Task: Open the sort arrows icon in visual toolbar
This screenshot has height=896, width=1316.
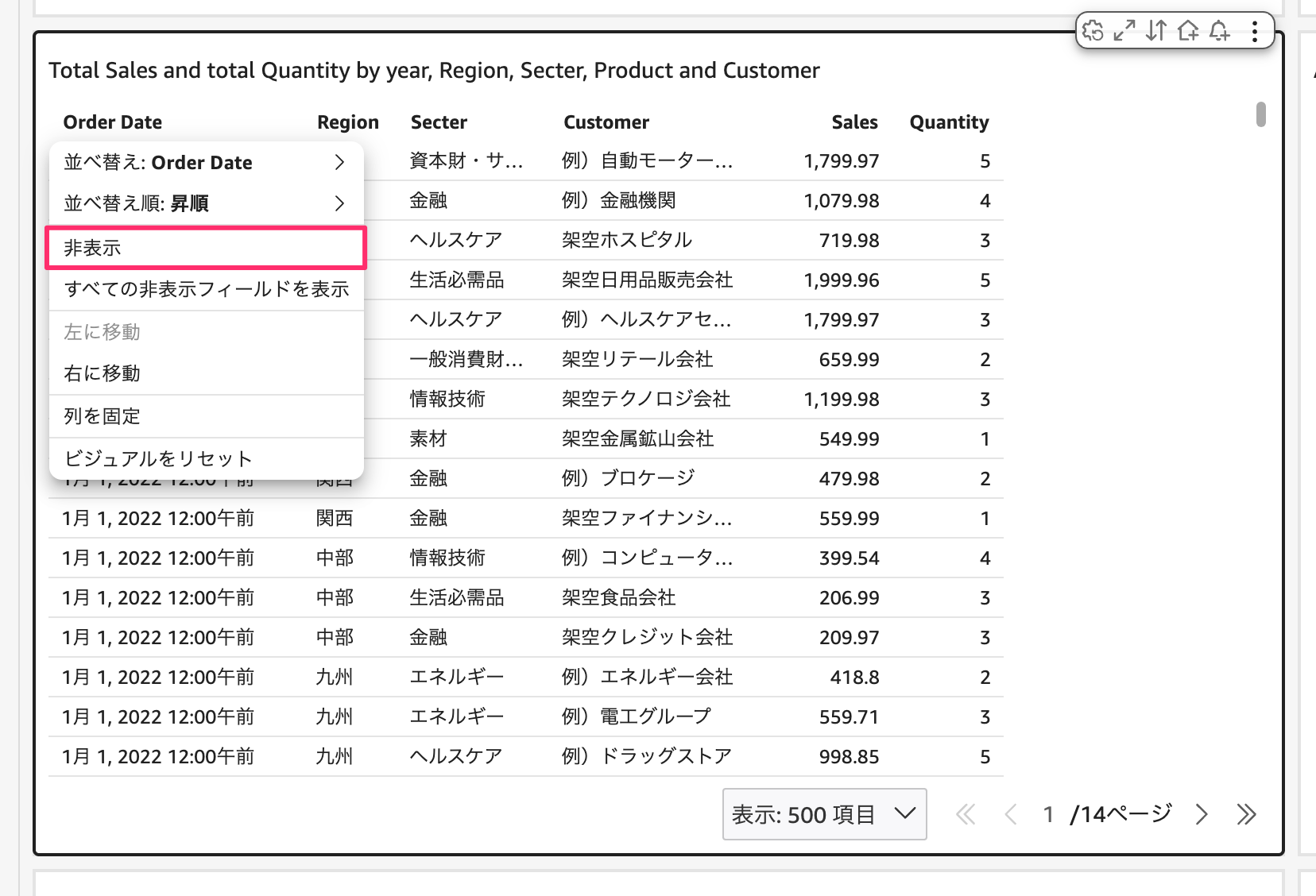Action: (1156, 31)
